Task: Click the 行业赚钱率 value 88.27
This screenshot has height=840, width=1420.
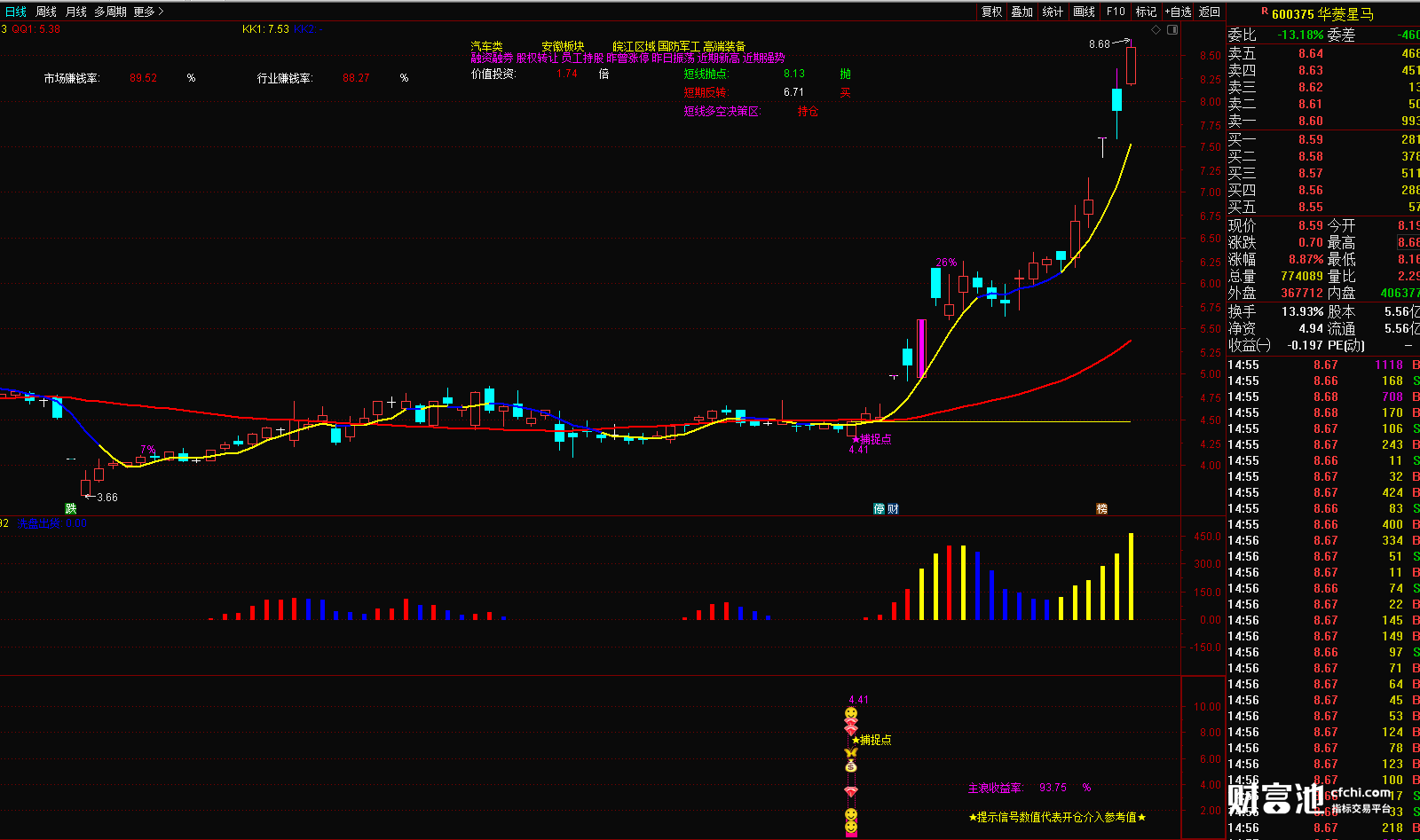Action: click(x=356, y=78)
